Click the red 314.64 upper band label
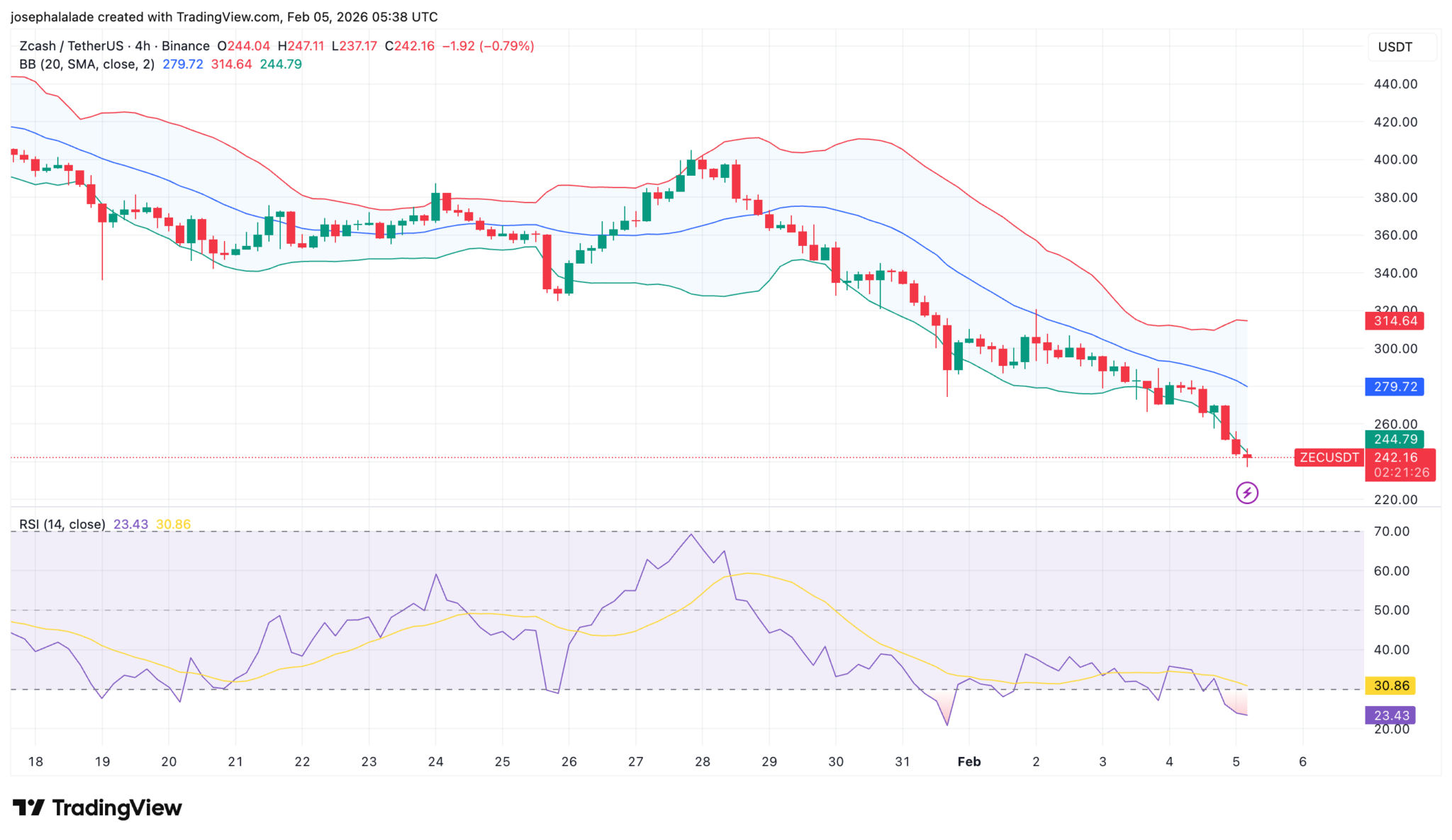Screen dimensions: 1452x840 1394,321
